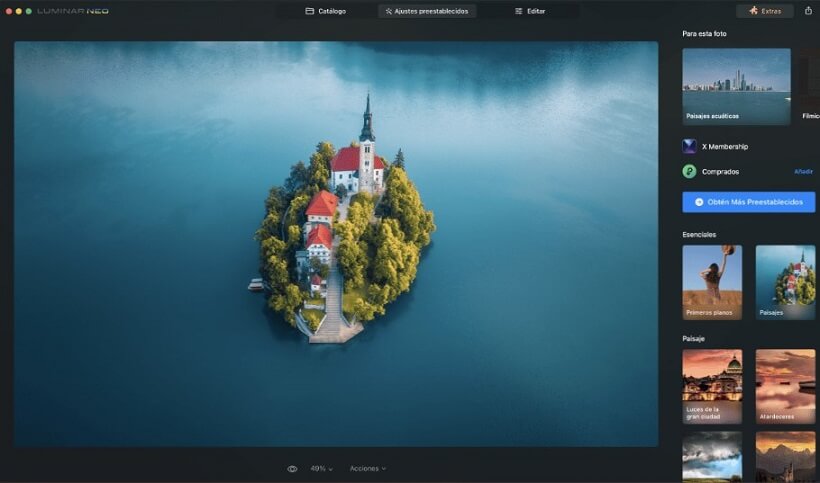The width and height of the screenshot is (820, 483).
Task: Click the X Membership label
Action: (725, 147)
